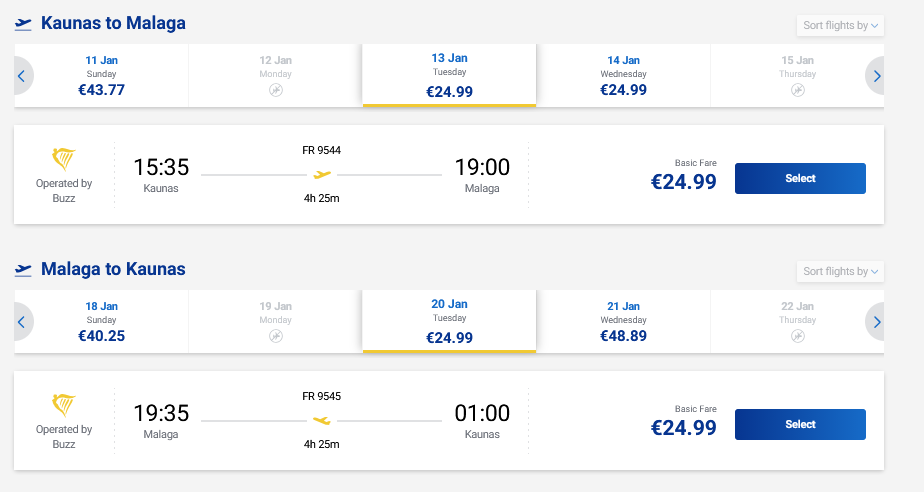This screenshot has width=924, height=492.
Task: Click the Ryanair harp logo on FR 9544
Action: [x=64, y=160]
